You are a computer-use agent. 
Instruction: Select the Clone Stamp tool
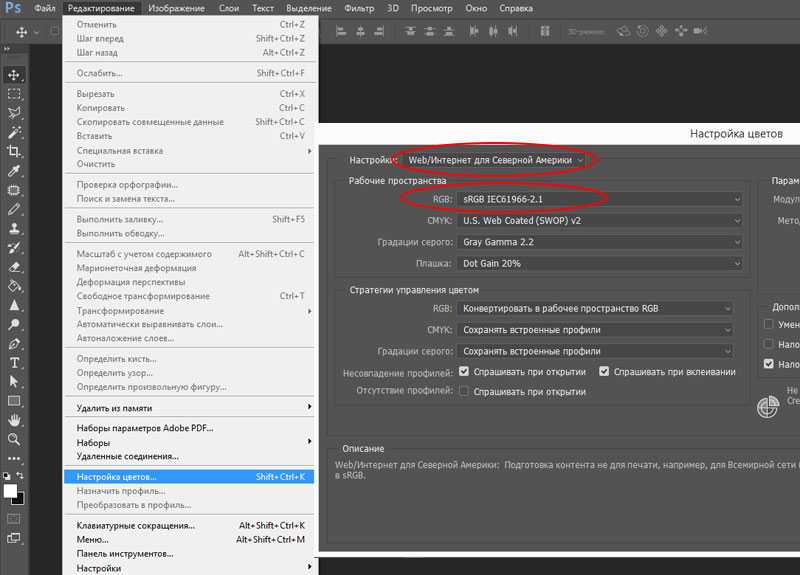(14, 229)
